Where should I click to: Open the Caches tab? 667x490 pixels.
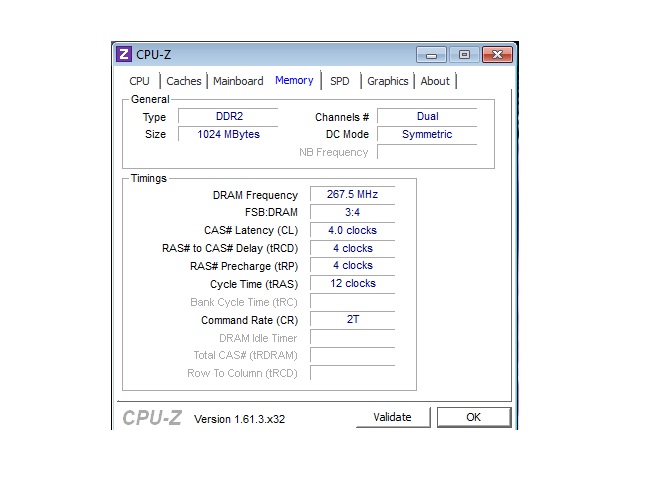(x=184, y=81)
